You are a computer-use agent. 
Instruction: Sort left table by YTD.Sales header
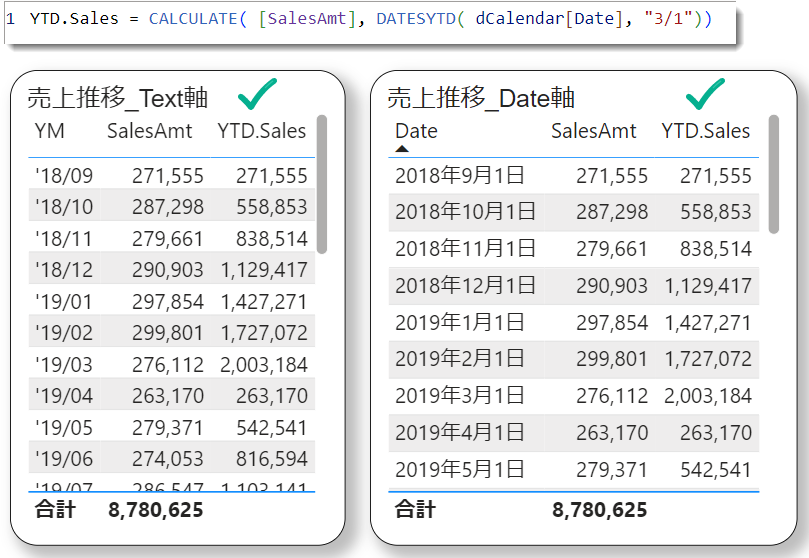(262, 131)
